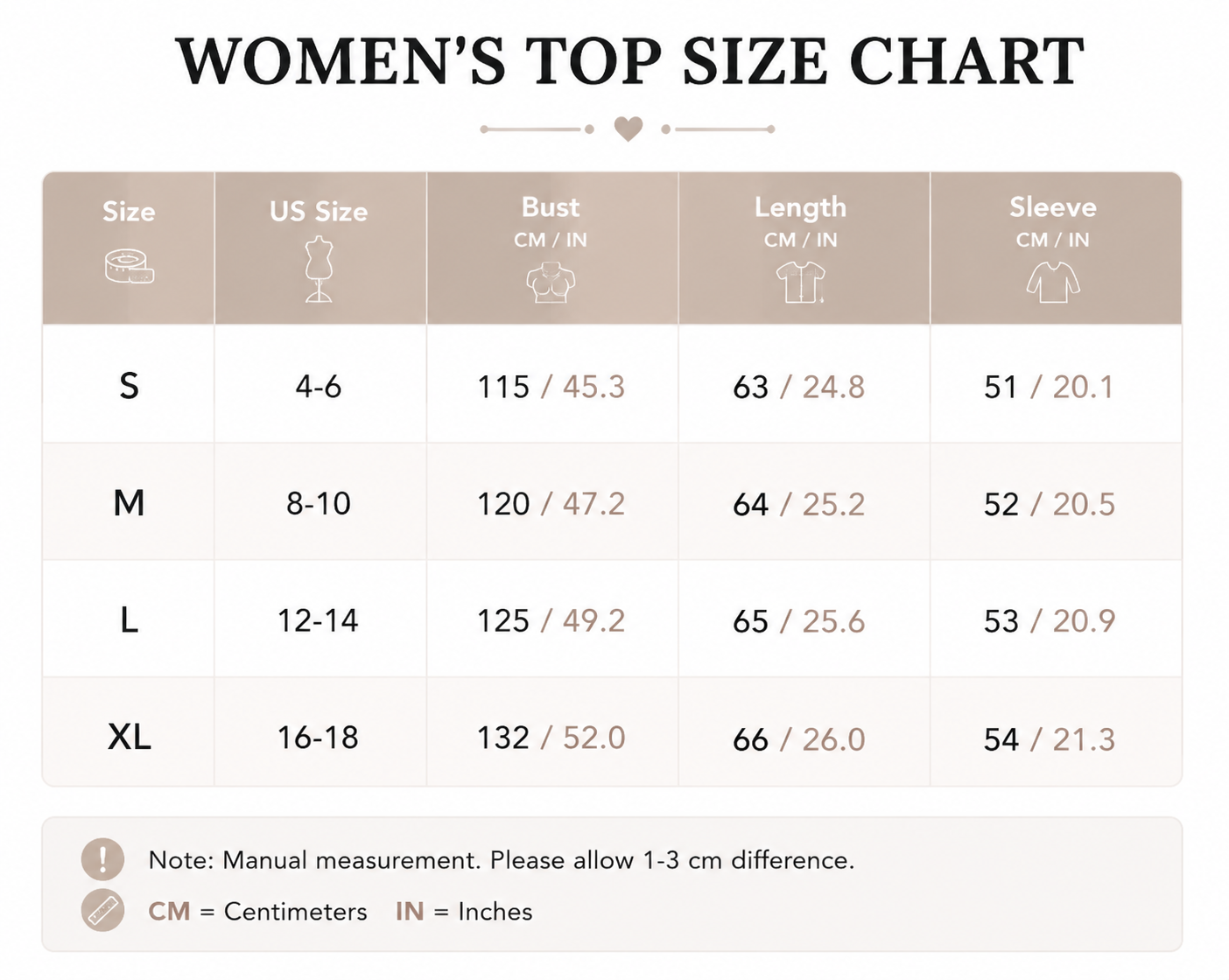Click the 66 / 26.0 length cell
Image resolution: width=1229 pixels, height=980 pixels.
[x=799, y=739]
